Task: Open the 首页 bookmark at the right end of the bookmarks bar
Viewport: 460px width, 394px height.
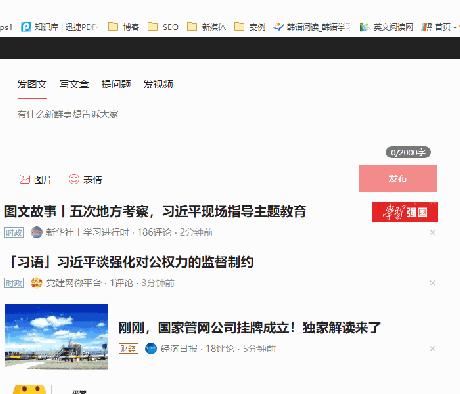Action: pos(440,27)
